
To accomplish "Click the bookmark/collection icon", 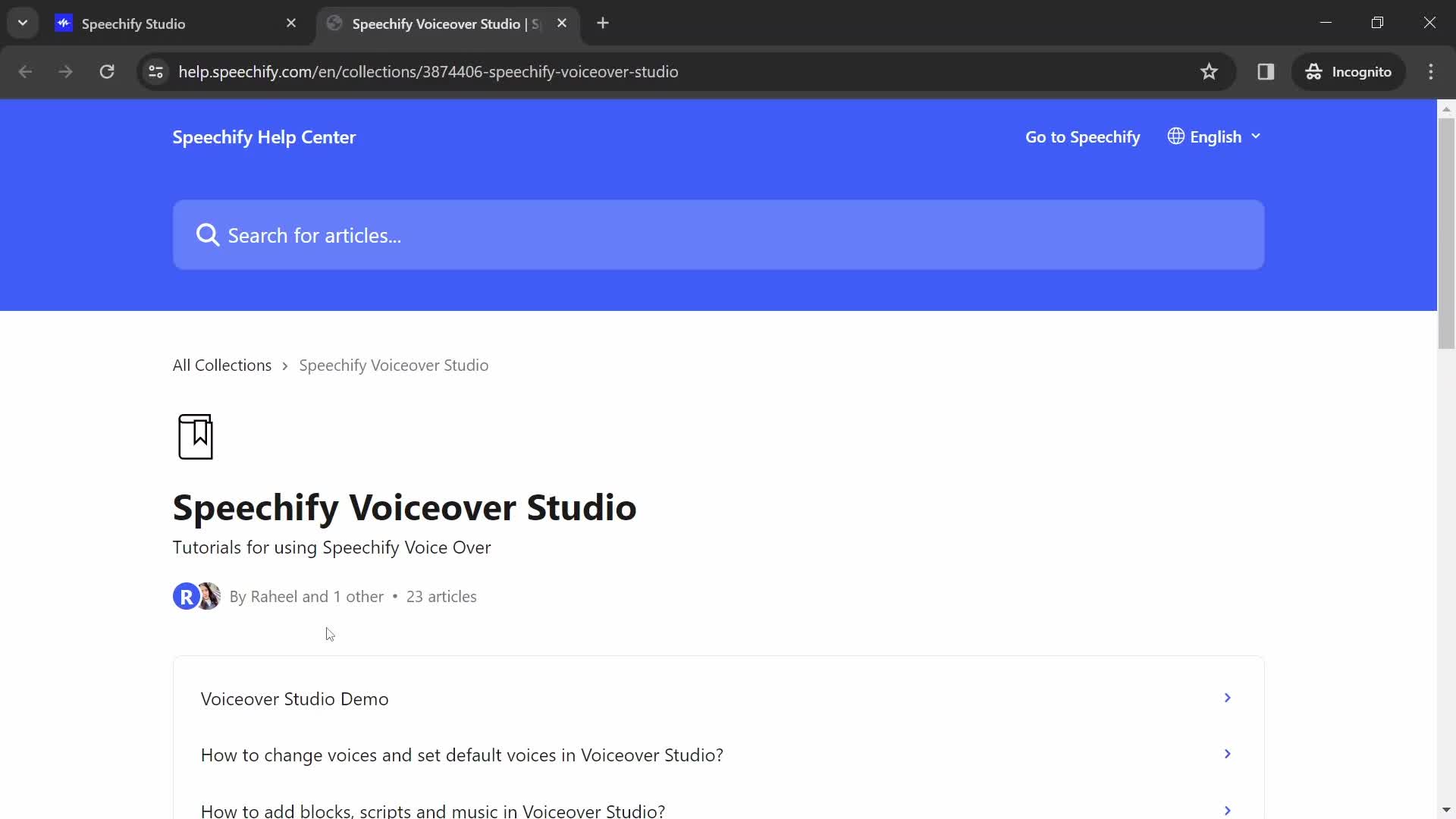I will click(x=195, y=437).
